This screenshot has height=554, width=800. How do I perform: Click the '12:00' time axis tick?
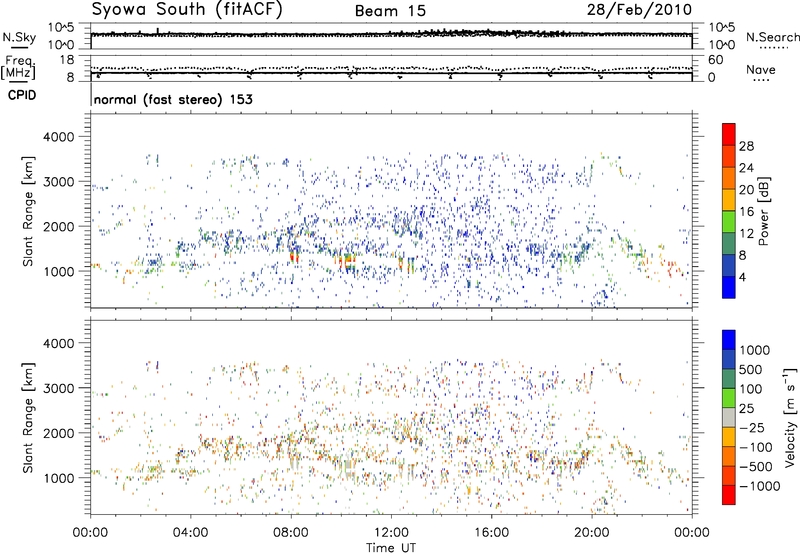click(391, 533)
